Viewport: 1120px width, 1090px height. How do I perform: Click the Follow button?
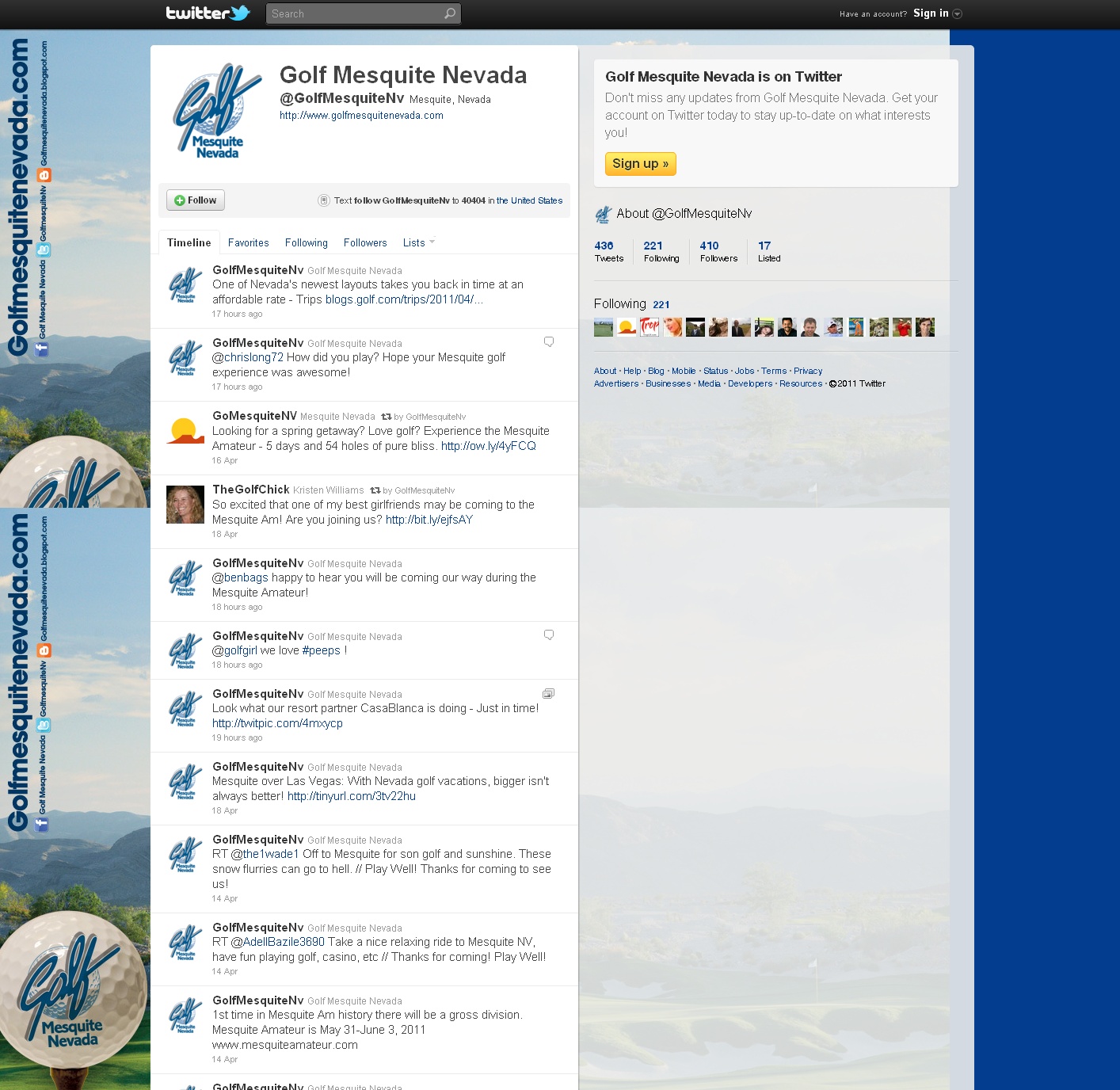pyautogui.click(x=196, y=200)
